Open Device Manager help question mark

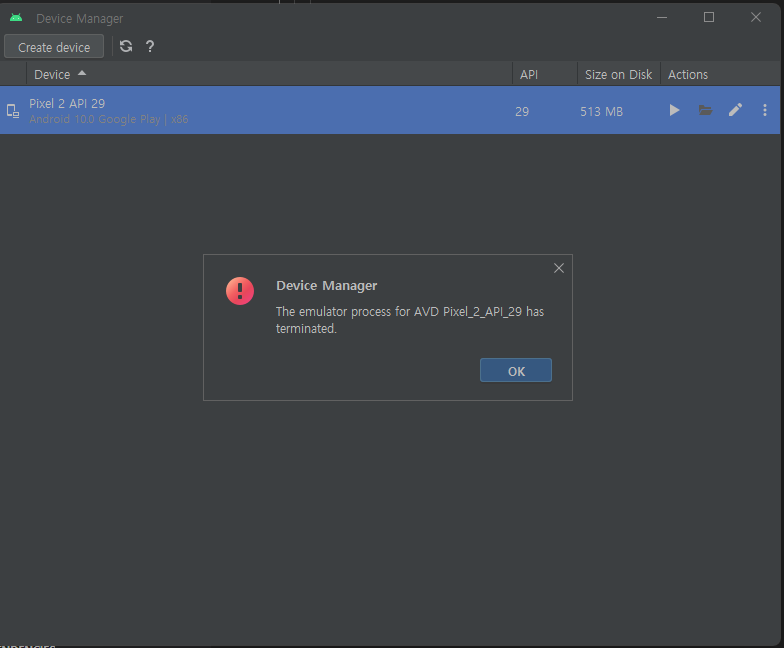click(x=150, y=46)
